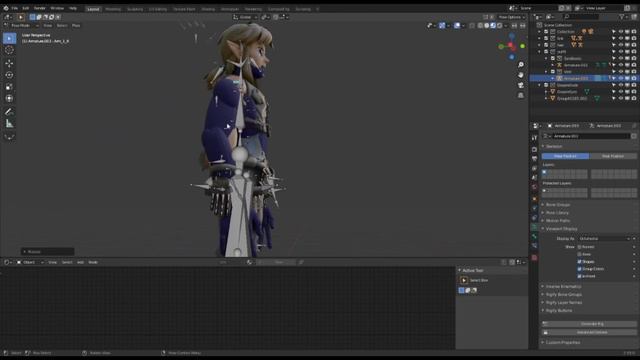Viewport: 640px width, 360px height.
Task: Open the Output properties tab icon
Action: tap(534, 159)
